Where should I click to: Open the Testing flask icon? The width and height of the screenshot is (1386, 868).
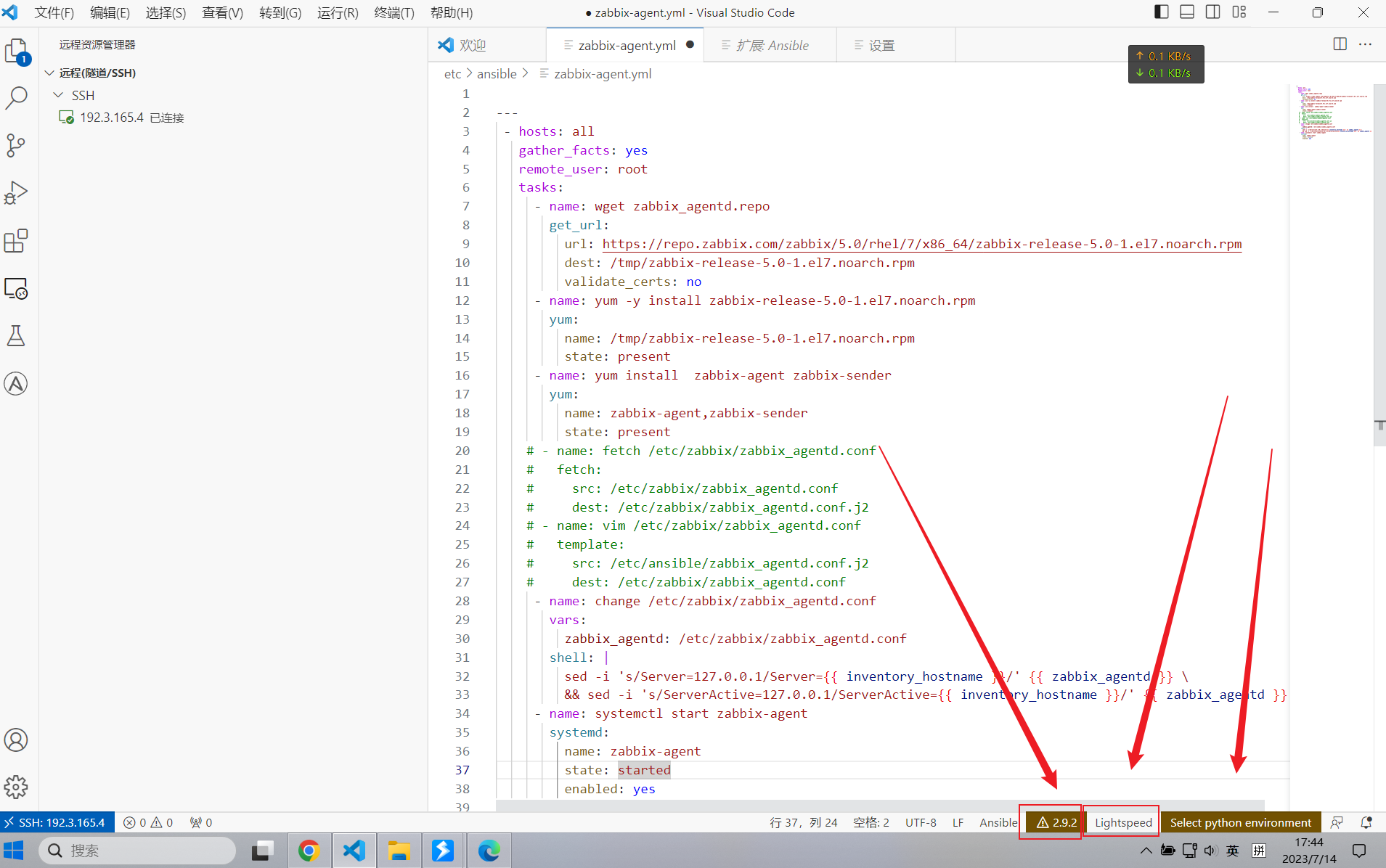(17, 336)
